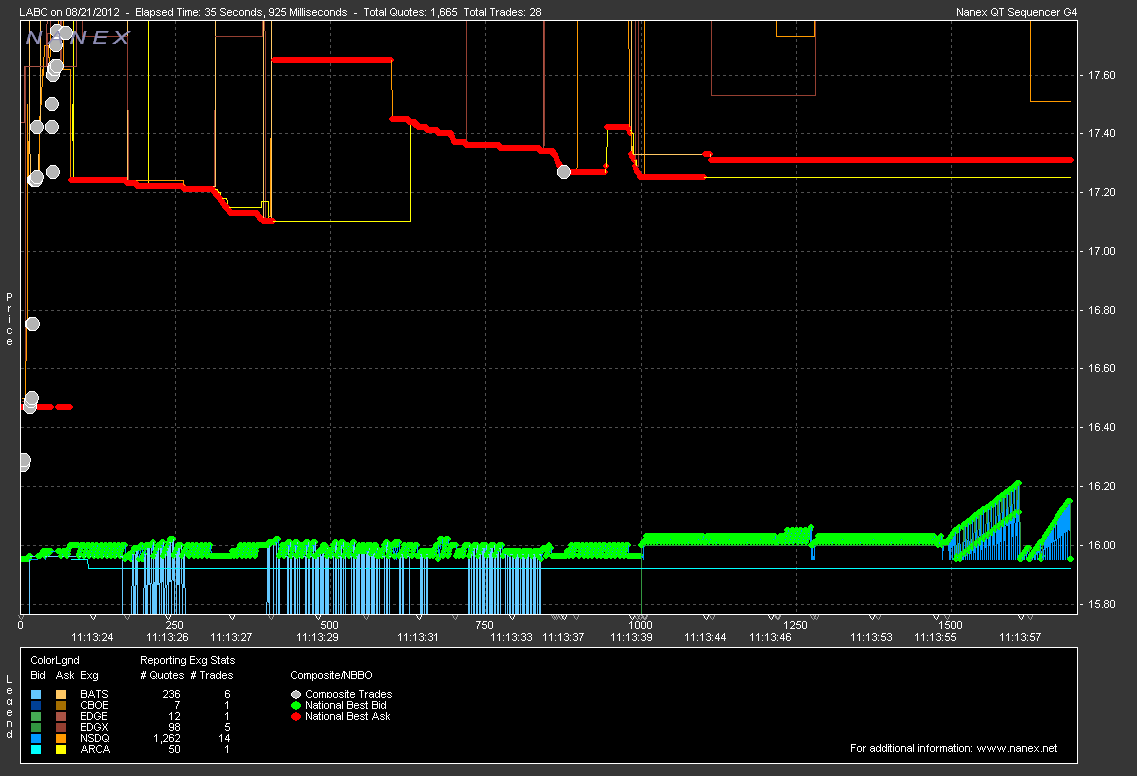Click the EDGX ask color swatch
The width and height of the screenshot is (1137, 776).
(61, 727)
